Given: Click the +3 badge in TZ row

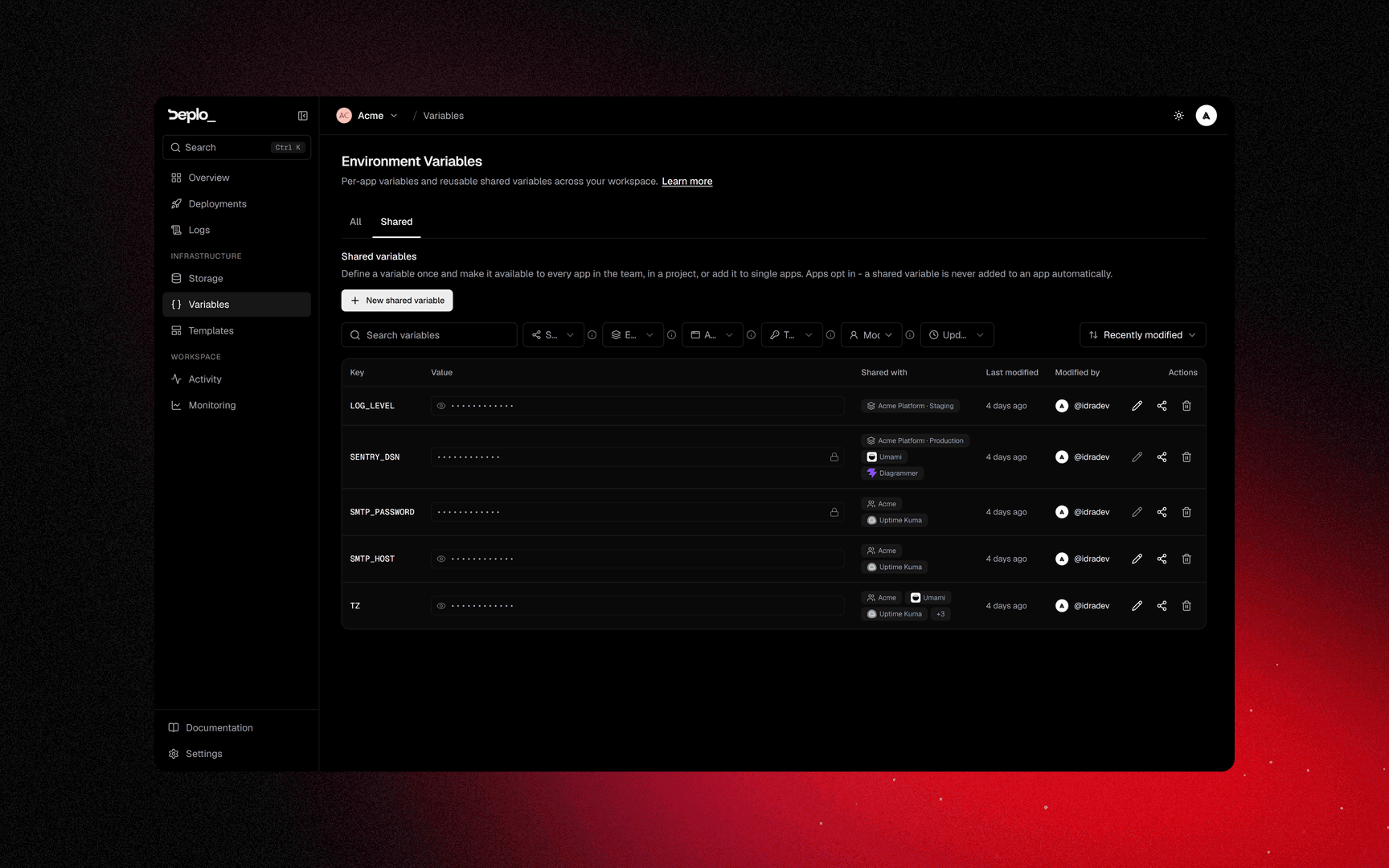Looking at the screenshot, I should (x=940, y=614).
